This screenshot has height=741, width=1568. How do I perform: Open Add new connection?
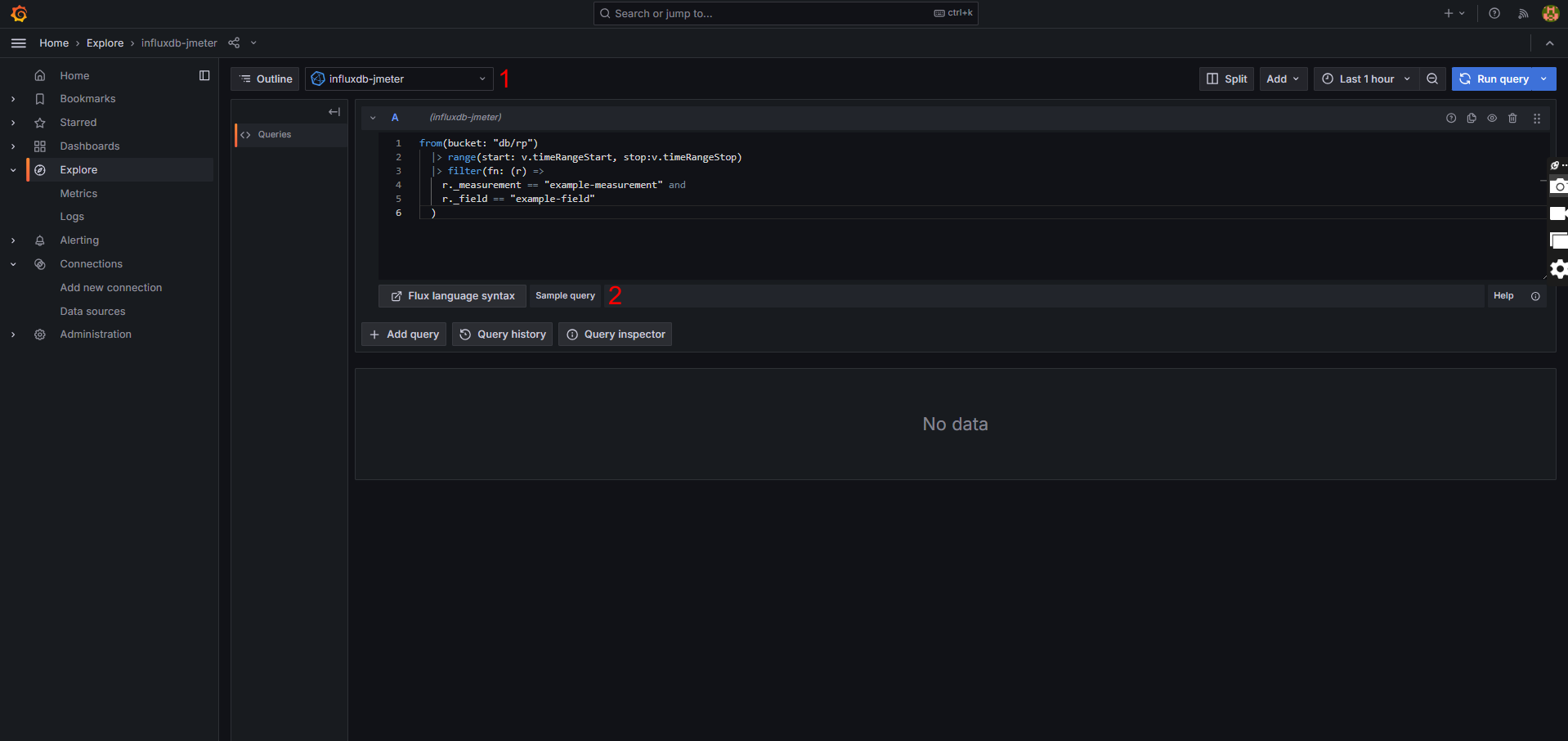[x=110, y=288]
